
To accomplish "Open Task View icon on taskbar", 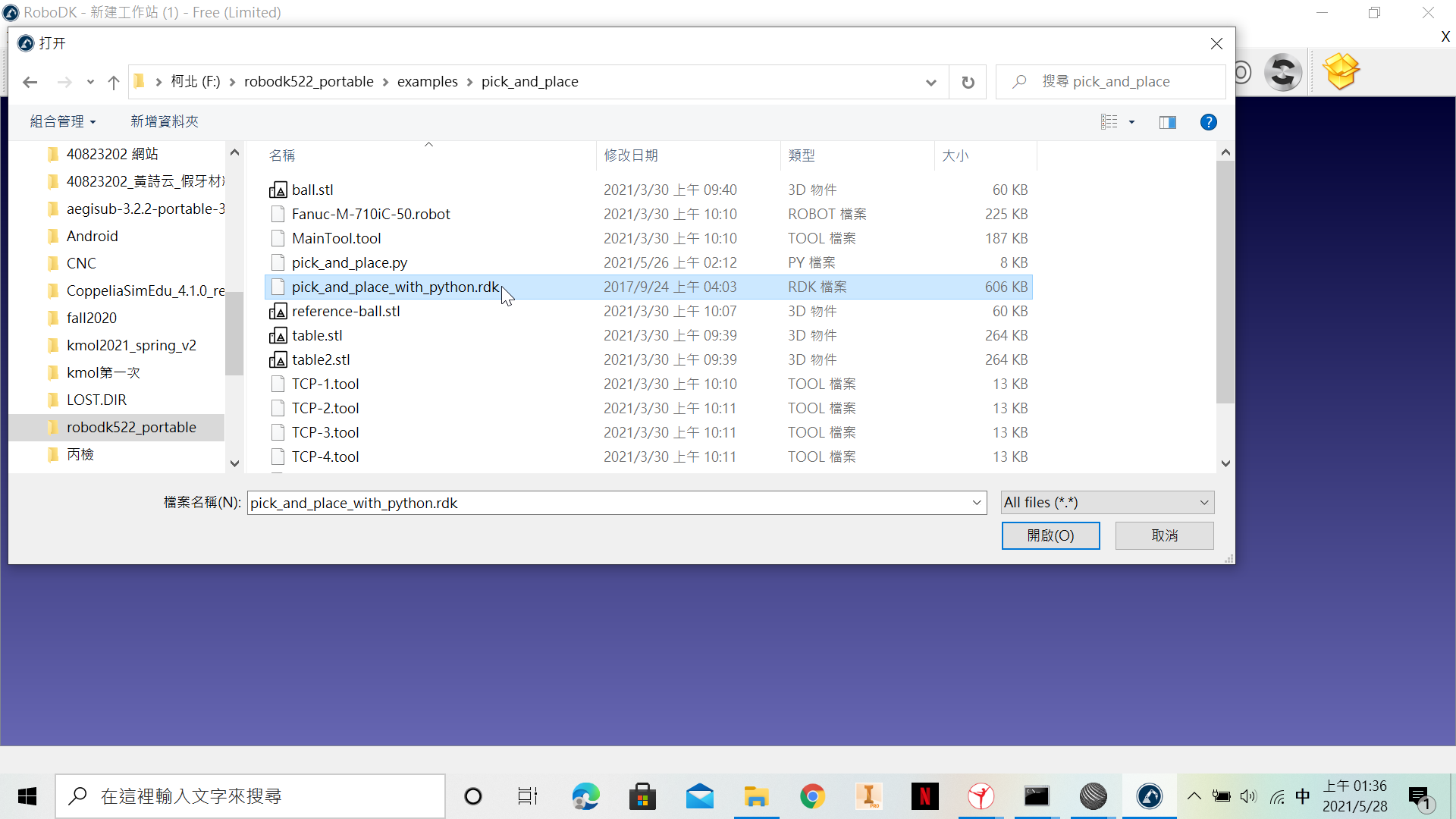I will pyautogui.click(x=528, y=796).
